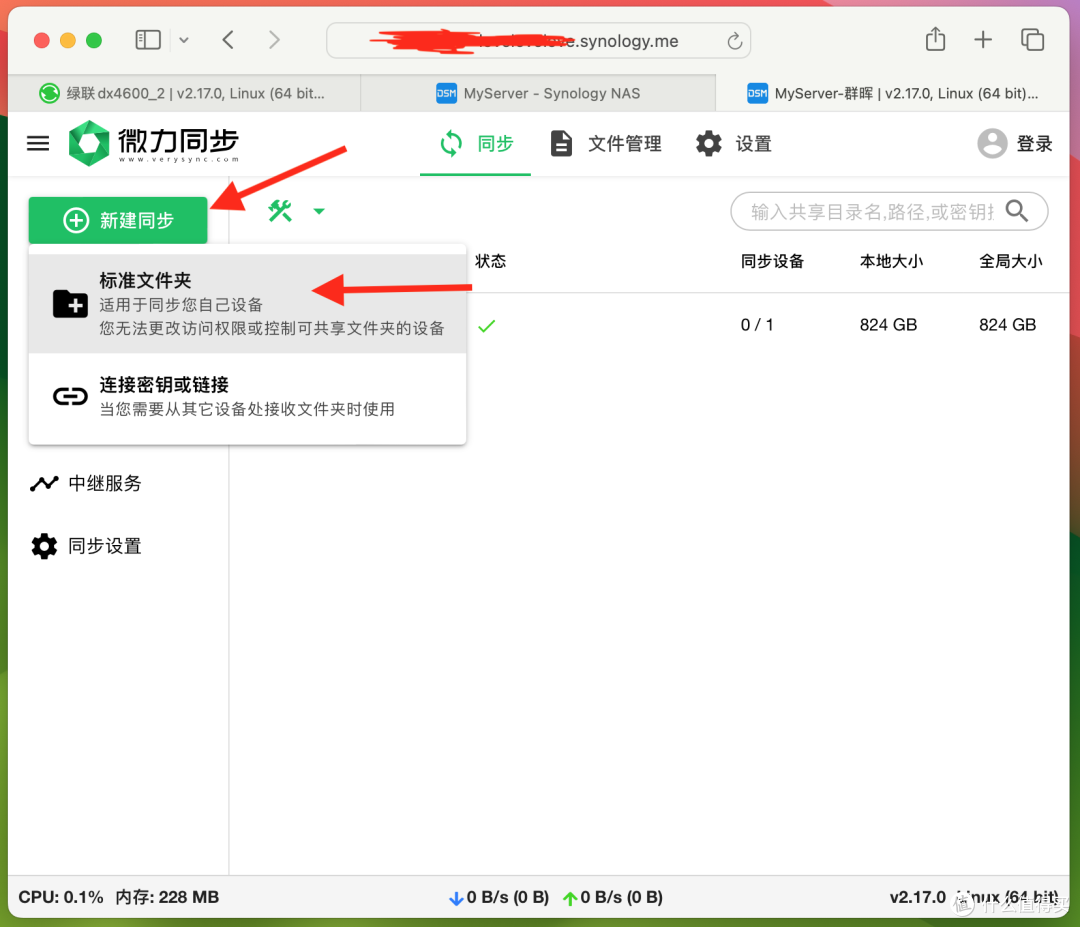Select the wrench tools icon
Screen dimensions: 1080x927
(280, 211)
